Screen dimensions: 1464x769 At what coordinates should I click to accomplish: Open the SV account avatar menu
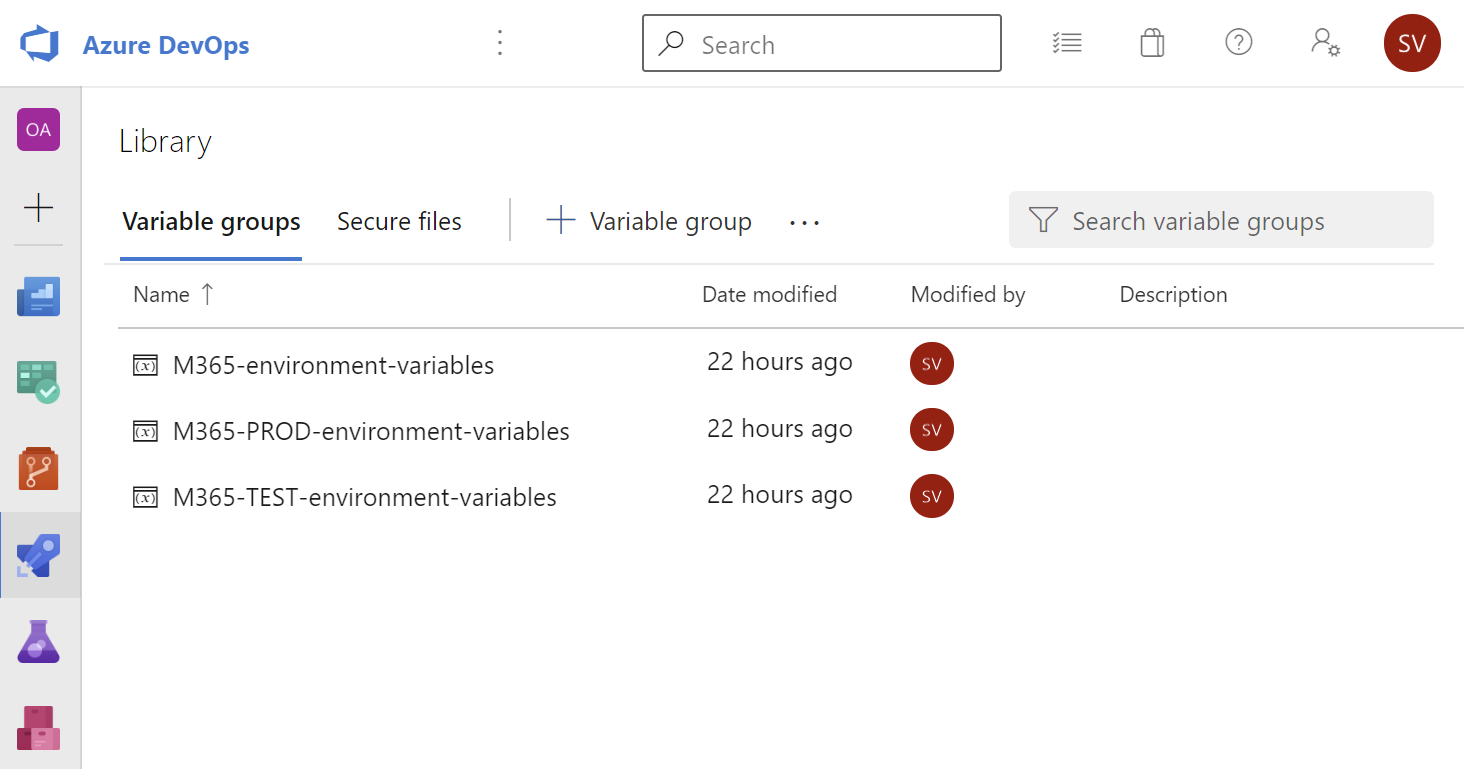(x=1412, y=43)
